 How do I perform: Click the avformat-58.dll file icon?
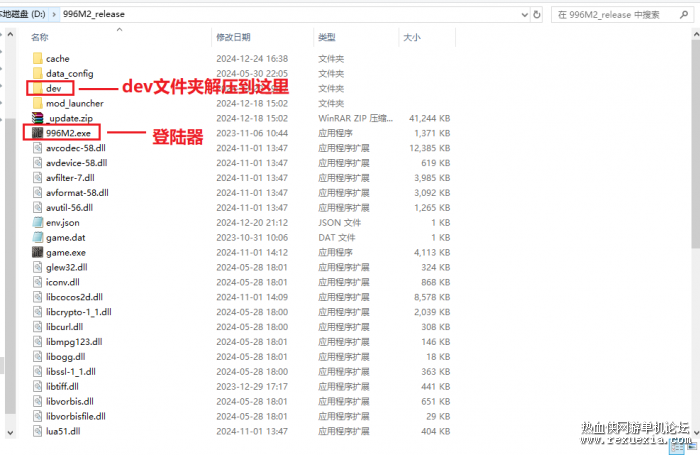pos(38,192)
